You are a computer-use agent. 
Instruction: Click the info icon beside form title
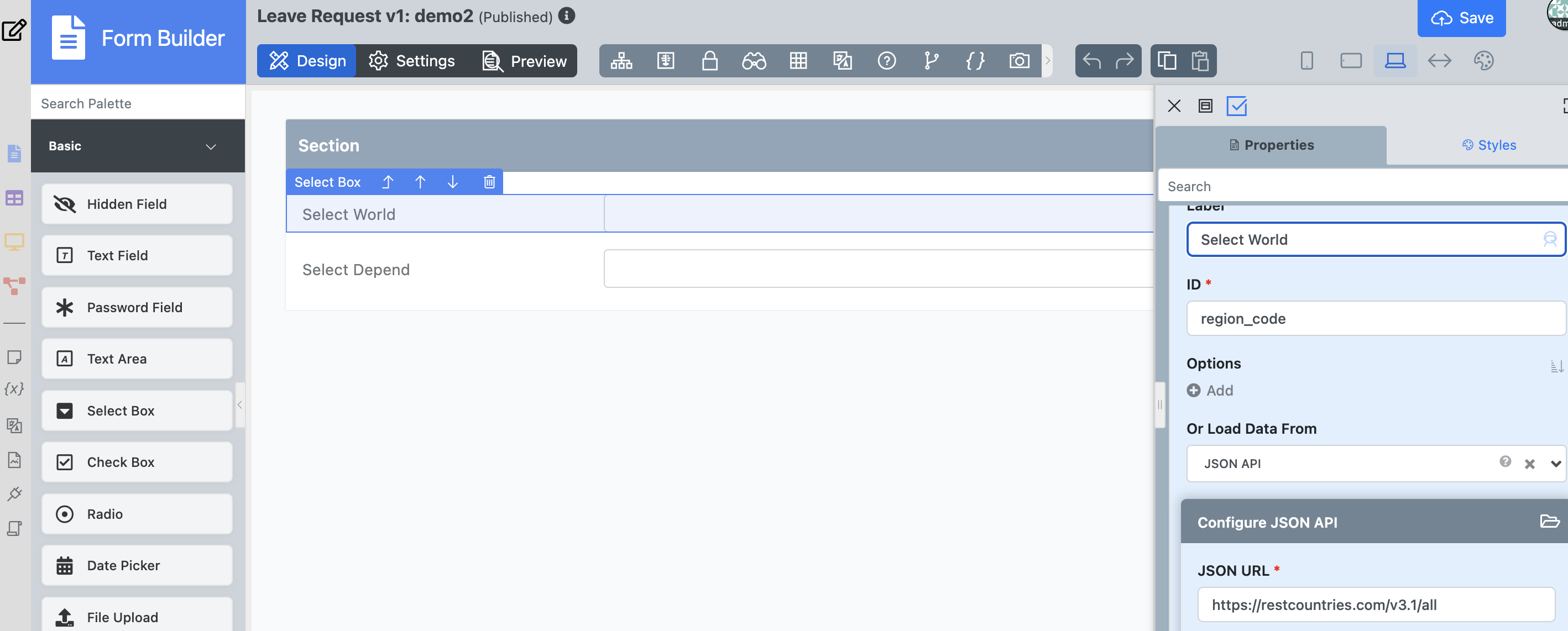[566, 16]
